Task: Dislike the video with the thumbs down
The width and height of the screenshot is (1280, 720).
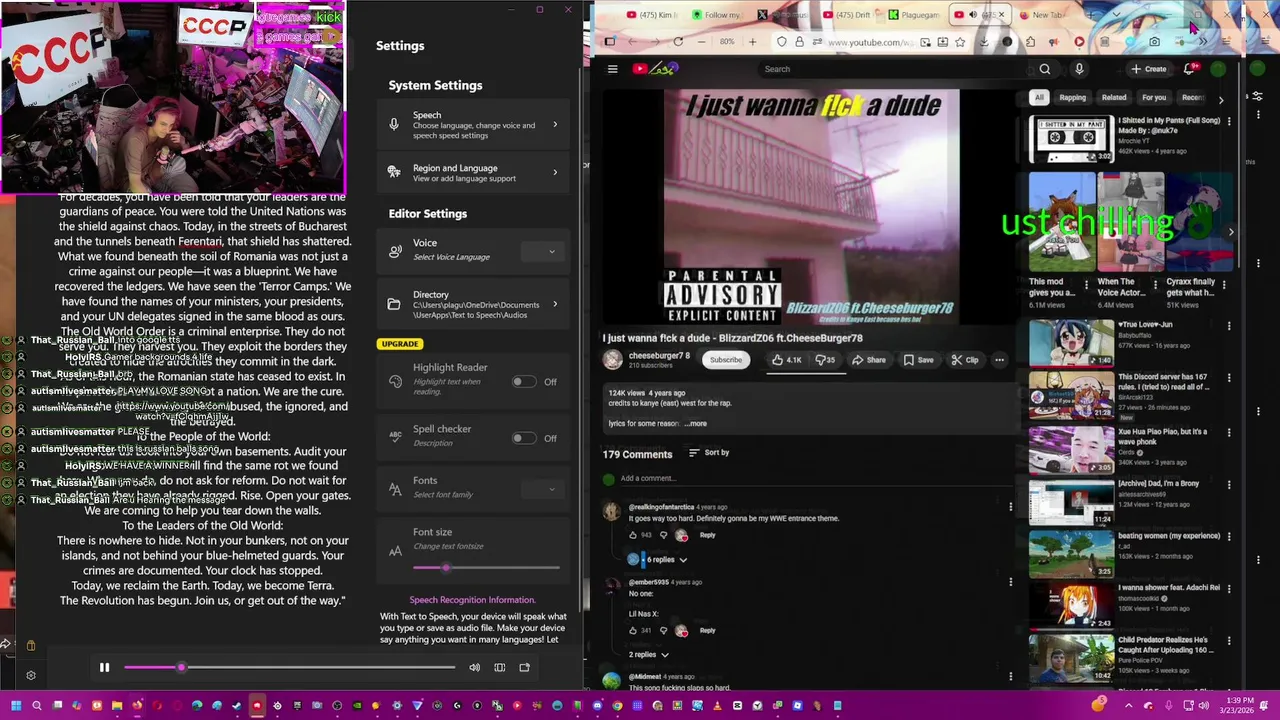Action: click(825, 360)
